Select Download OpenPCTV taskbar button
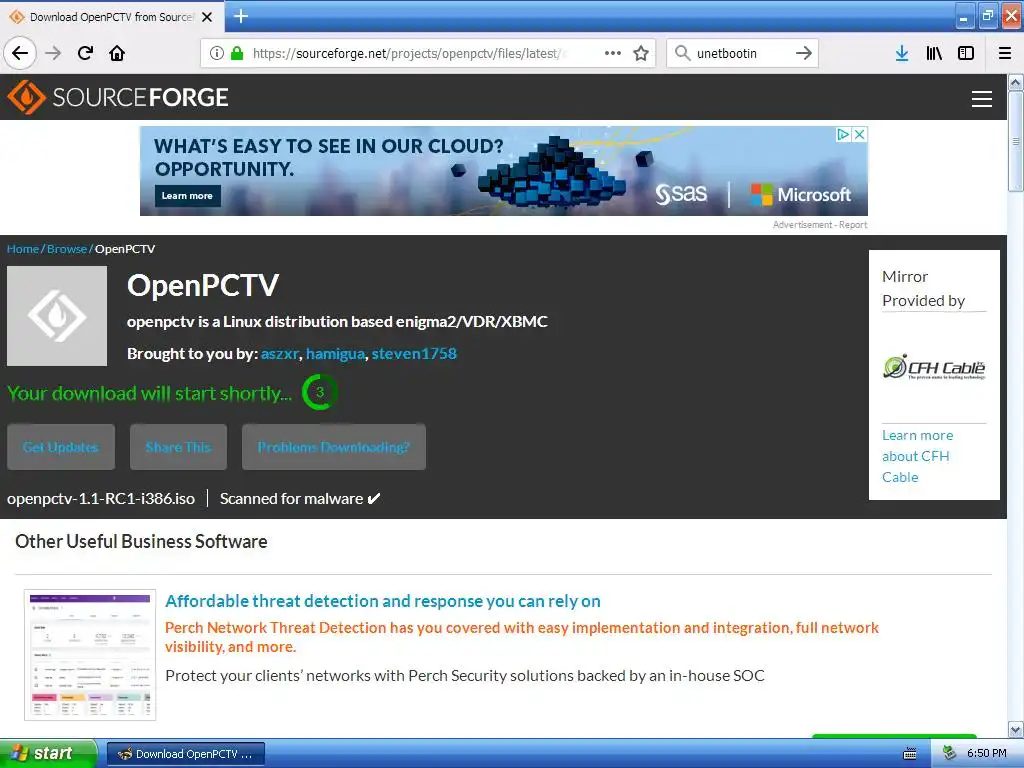Screen dimensions: 1024x768 (185, 754)
